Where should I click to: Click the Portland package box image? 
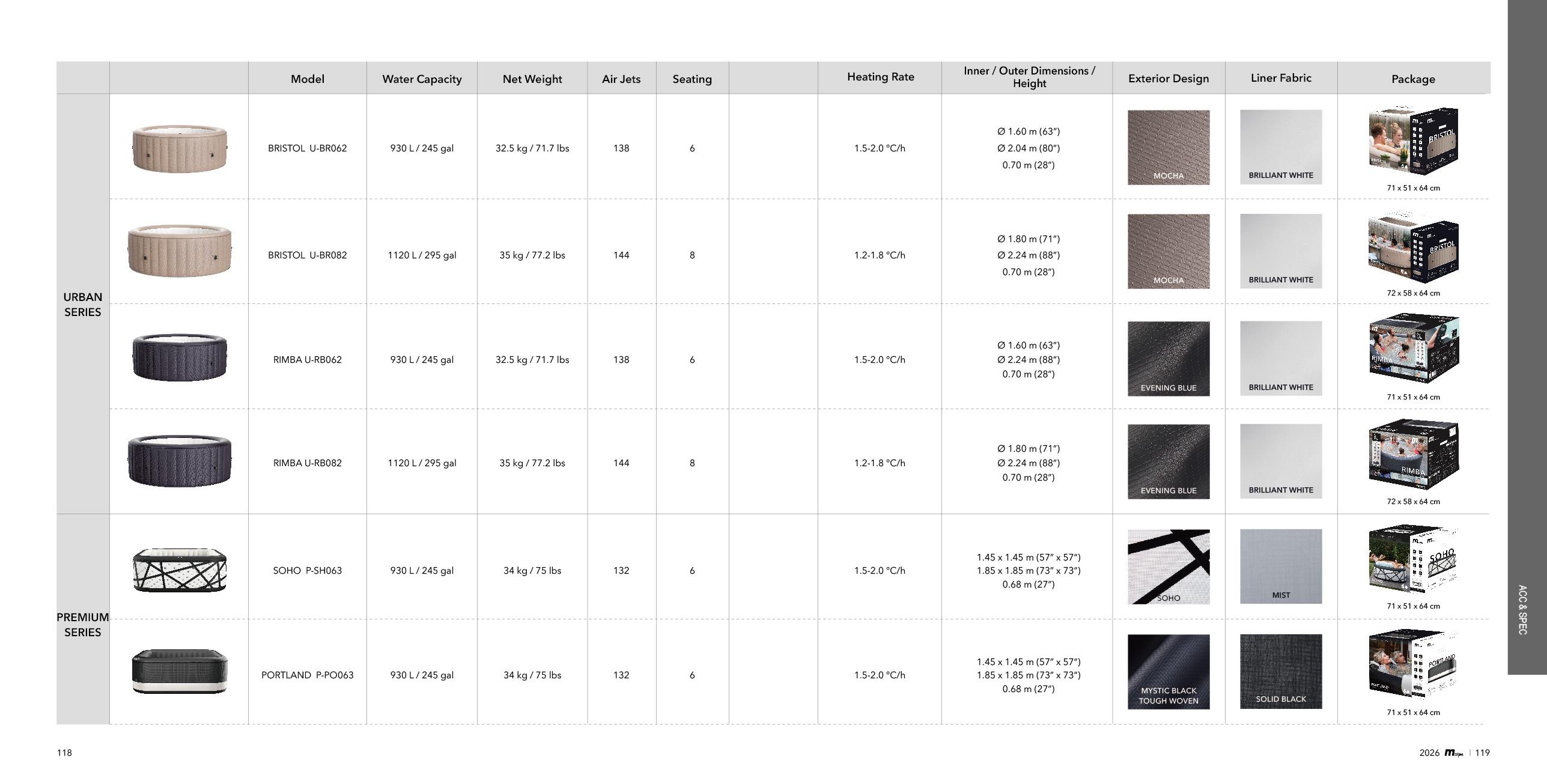tap(1413, 664)
